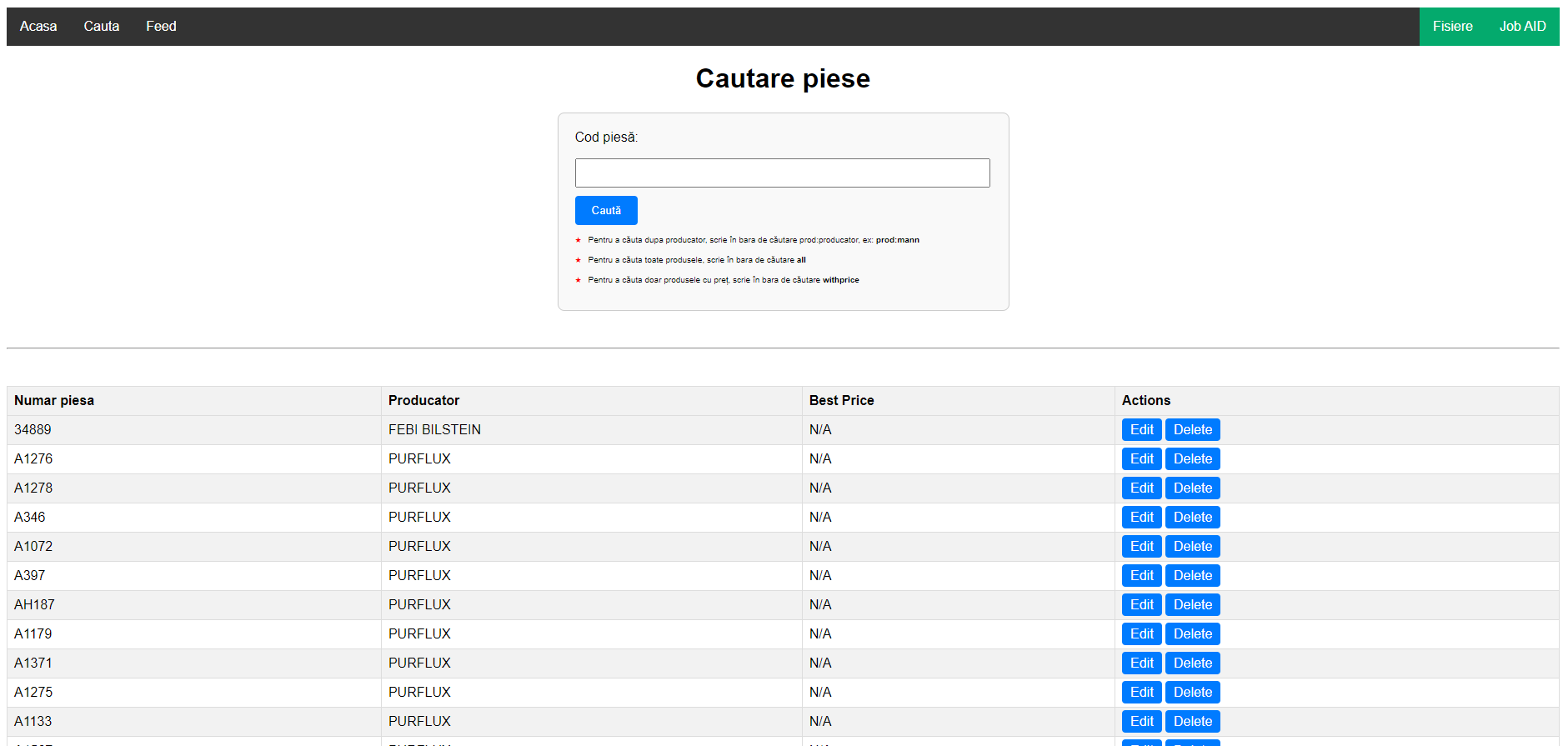This screenshot has width=1568, height=746.
Task: Delete part 34889 row
Action: 1192,430
